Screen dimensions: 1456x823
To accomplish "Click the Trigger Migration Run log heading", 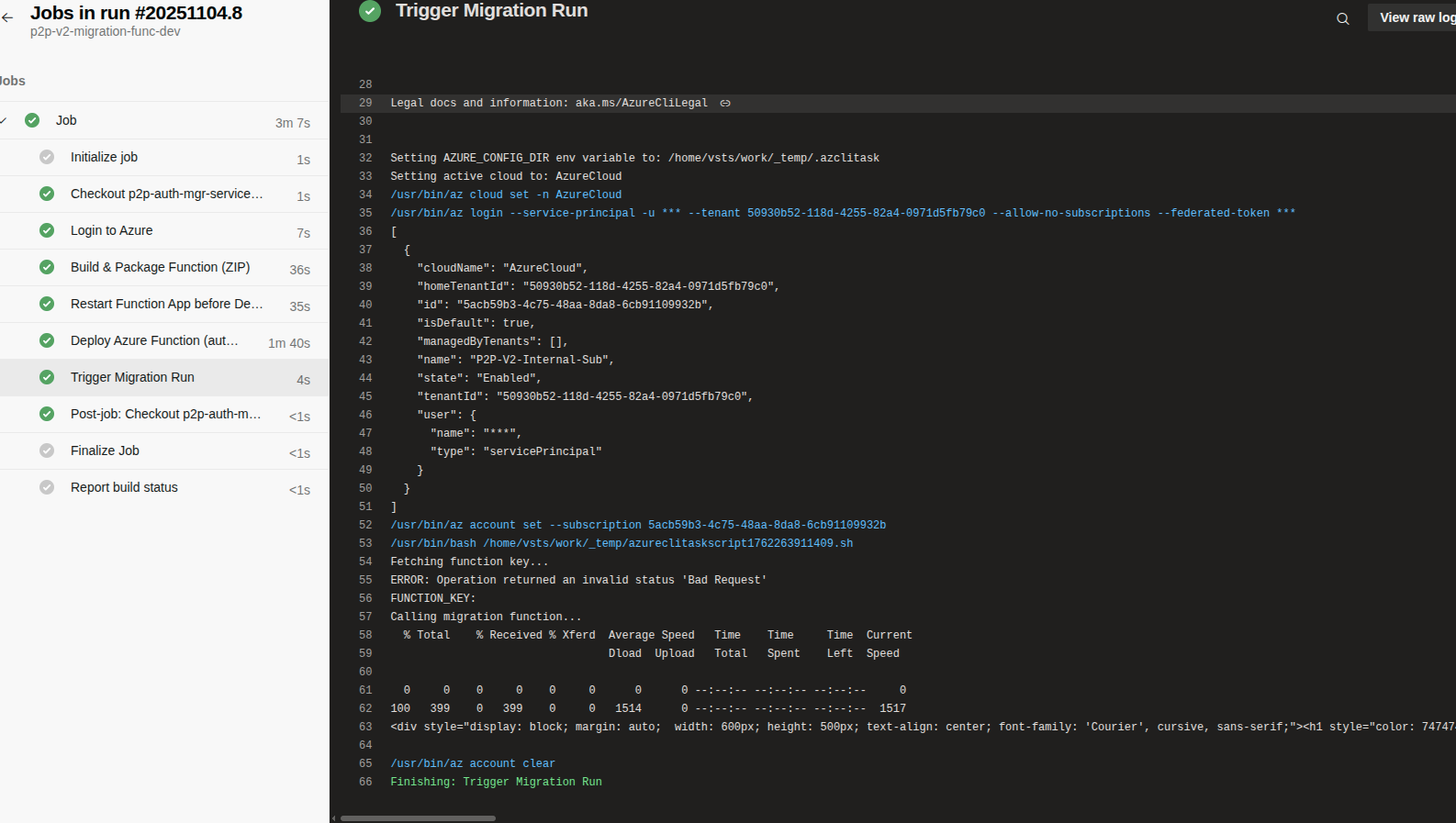I will coord(491,11).
